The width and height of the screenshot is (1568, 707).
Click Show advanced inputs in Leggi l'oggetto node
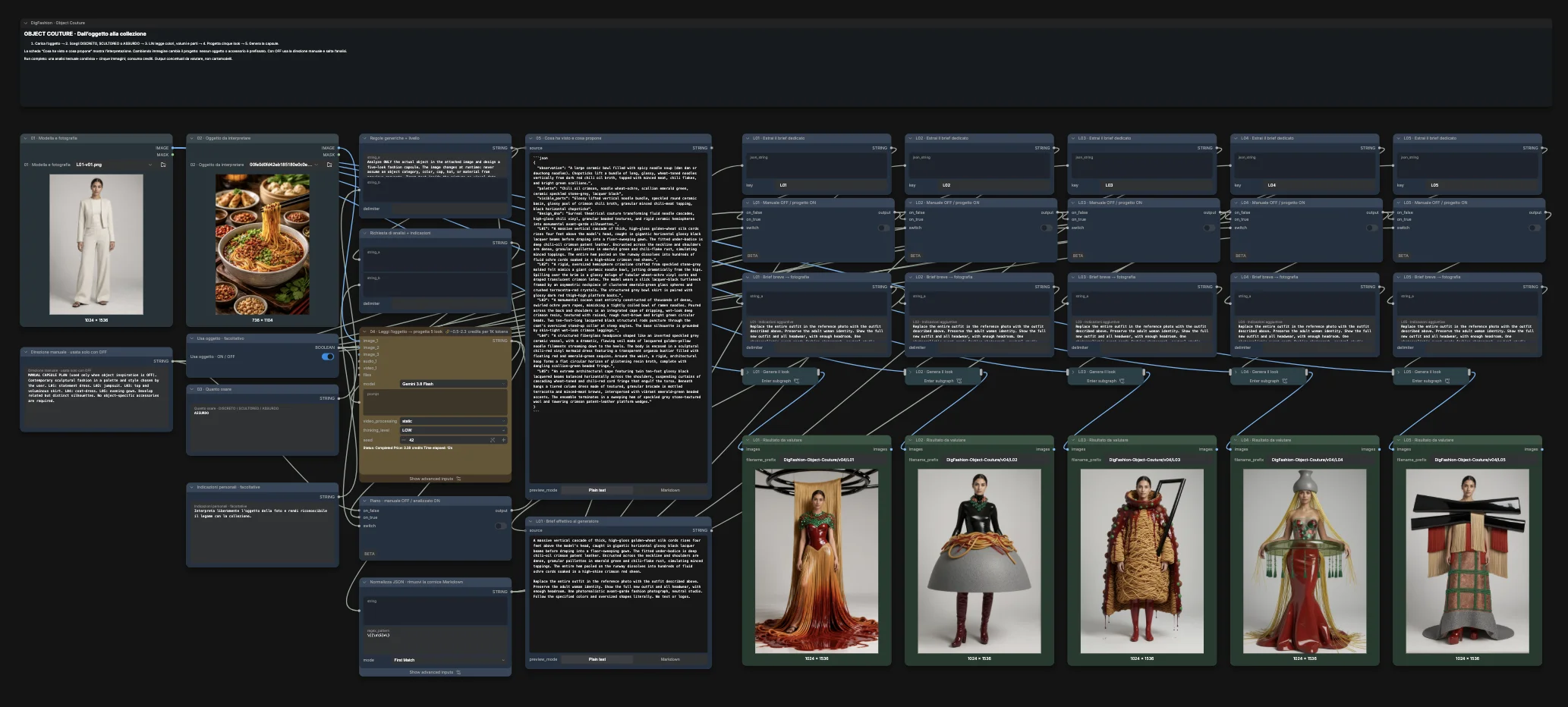point(435,479)
